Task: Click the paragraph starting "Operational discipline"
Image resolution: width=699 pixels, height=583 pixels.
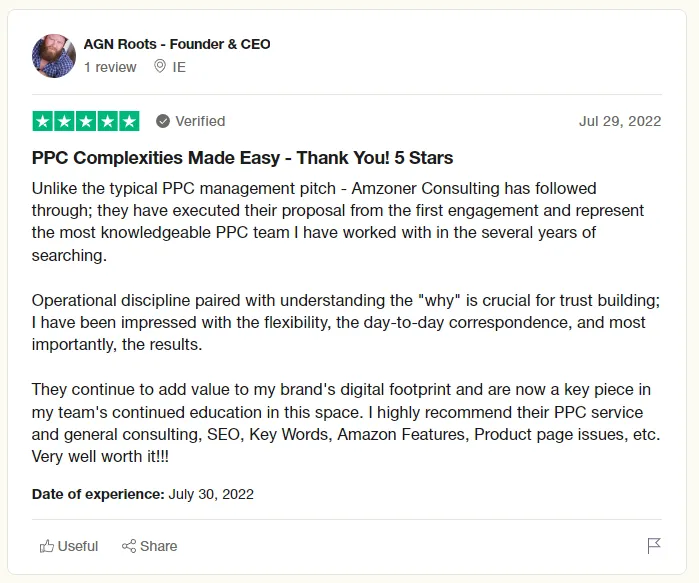Action: pos(345,322)
